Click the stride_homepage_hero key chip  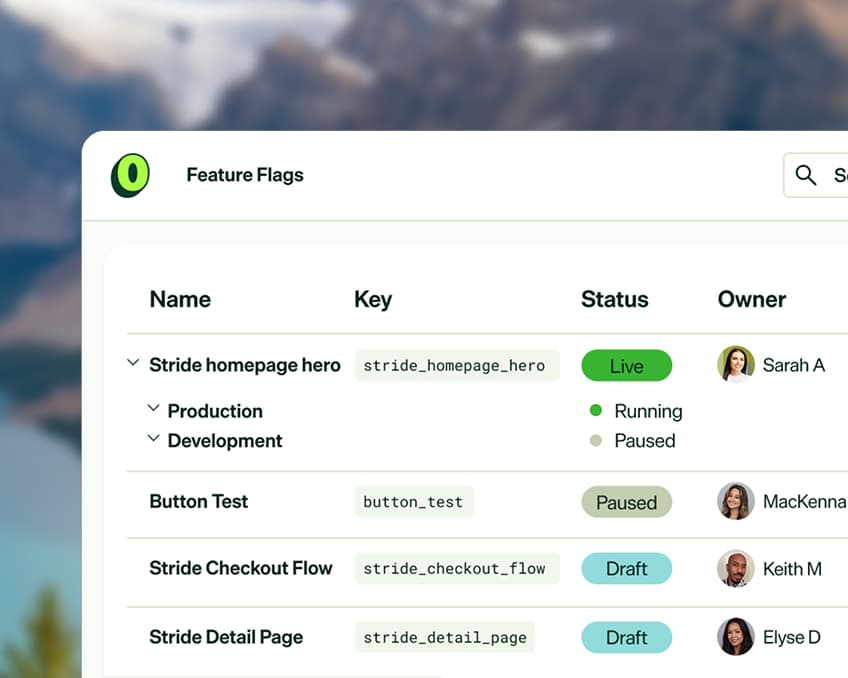[x=457, y=365]
